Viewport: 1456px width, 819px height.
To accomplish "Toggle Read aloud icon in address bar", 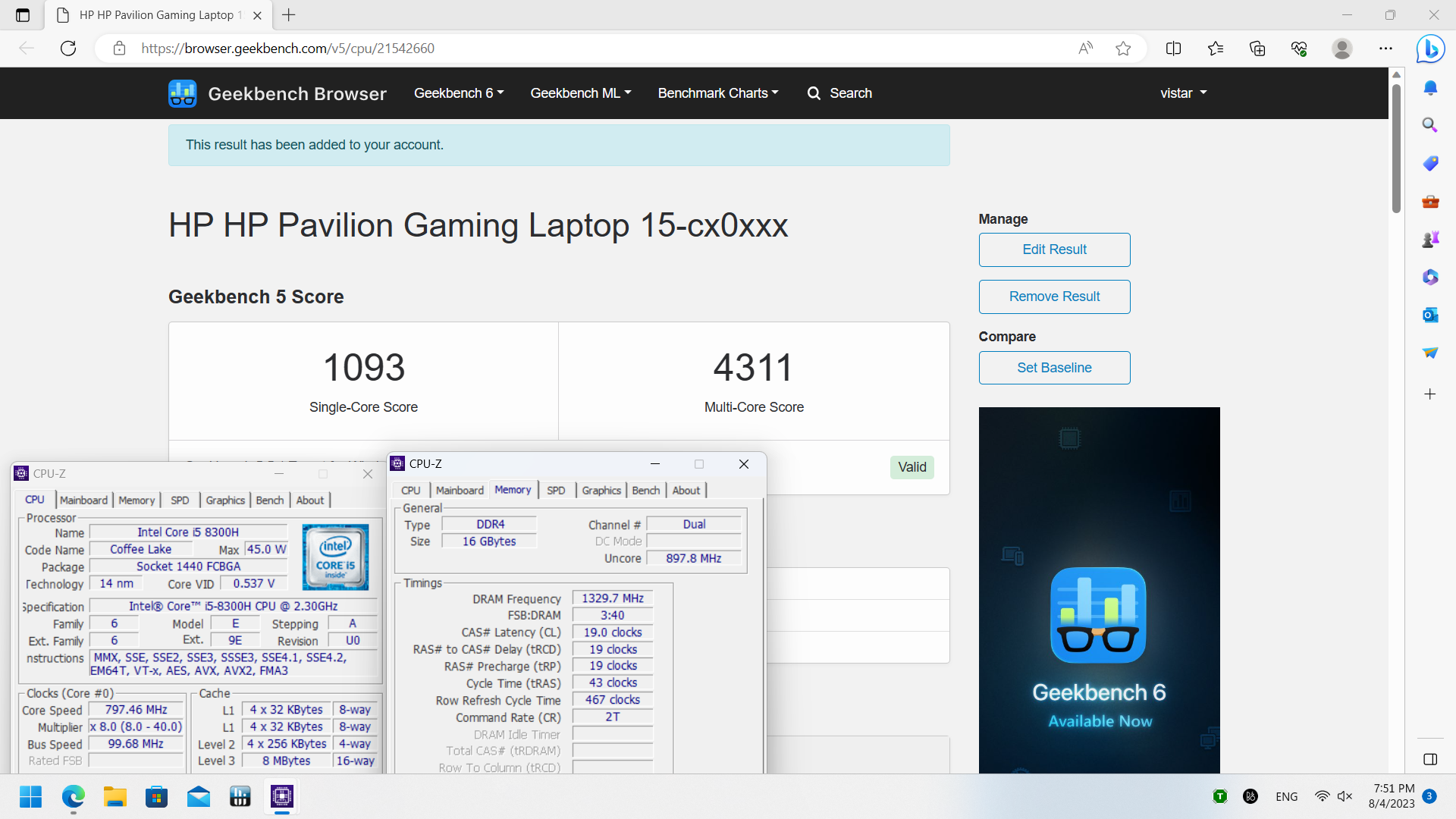I will [1086, 49].
